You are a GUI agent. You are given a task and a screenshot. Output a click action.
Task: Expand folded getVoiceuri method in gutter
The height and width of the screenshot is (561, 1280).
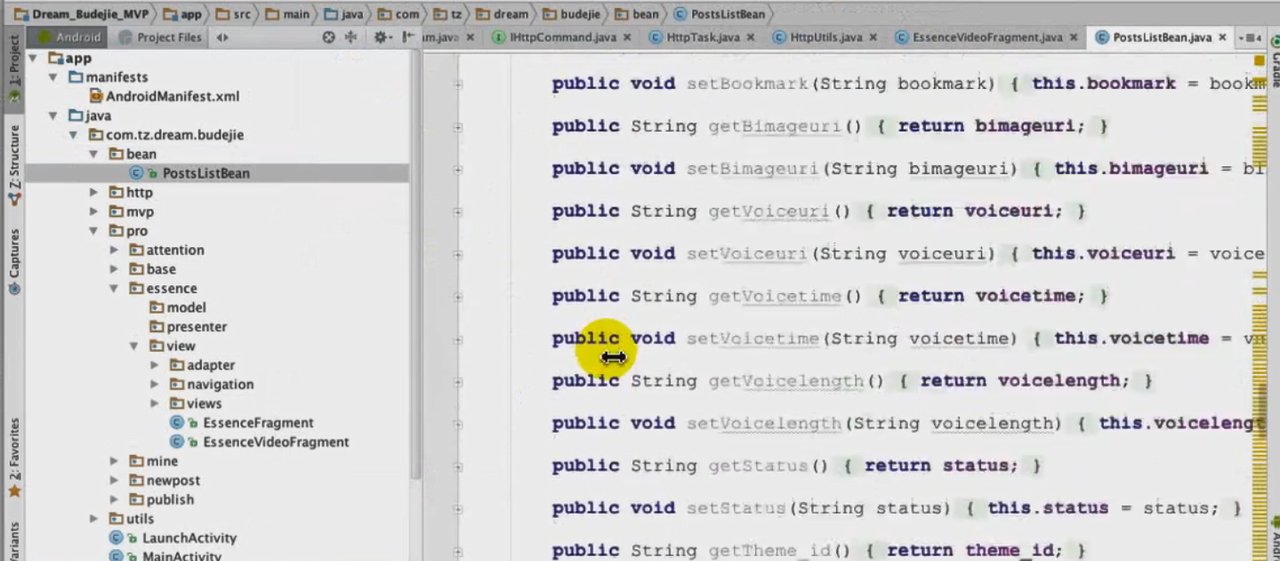[457, 211]
